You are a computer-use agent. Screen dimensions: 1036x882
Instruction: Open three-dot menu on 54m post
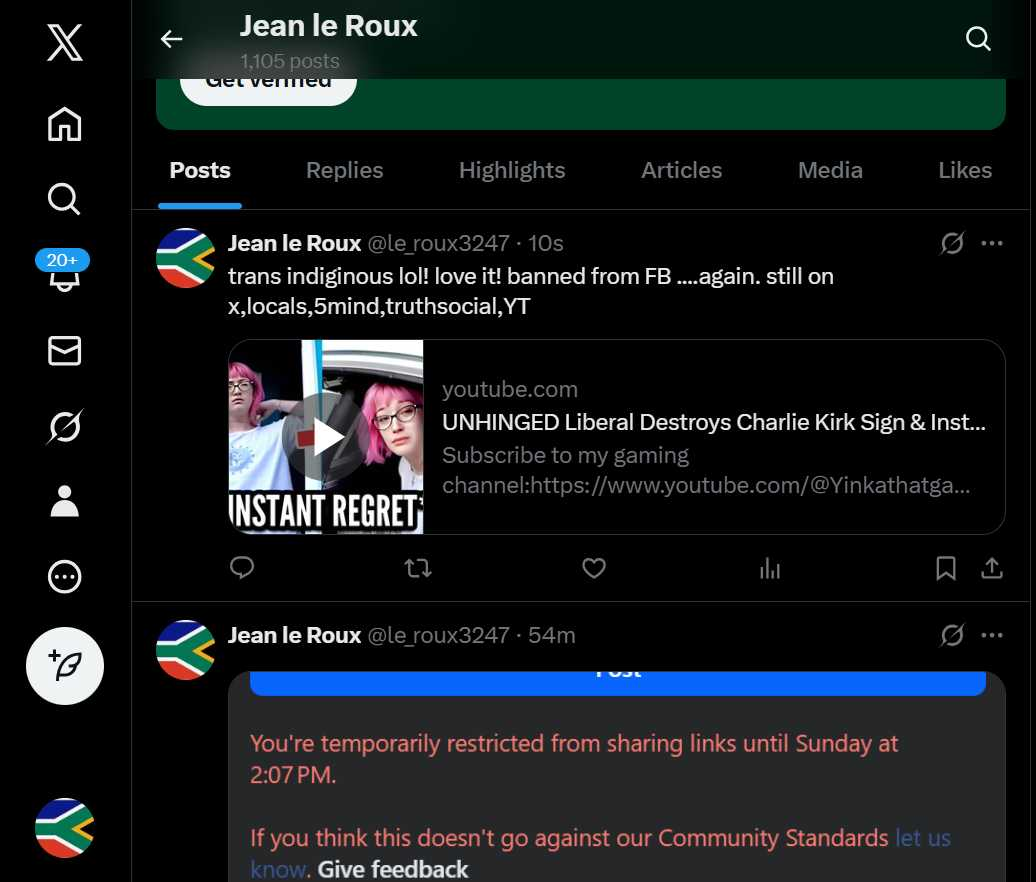point(992,635)
